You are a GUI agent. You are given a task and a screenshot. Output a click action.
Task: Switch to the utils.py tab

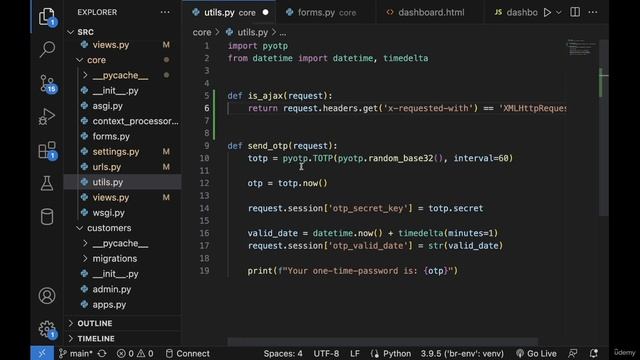229,13
